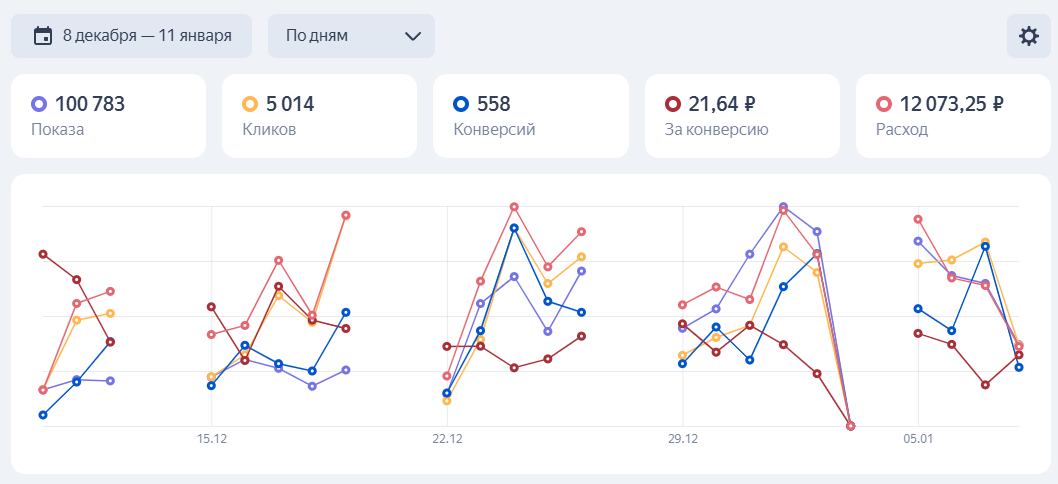Toggle the За конверсию metric card
The height and width of the screenshot is (484, 1058).
click(742, 116)
